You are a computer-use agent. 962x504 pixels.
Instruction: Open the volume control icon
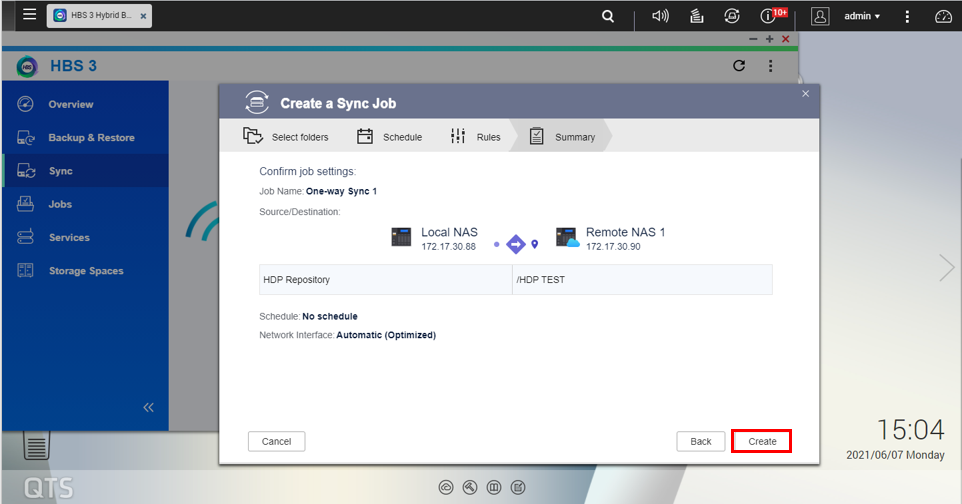[660, 16]
